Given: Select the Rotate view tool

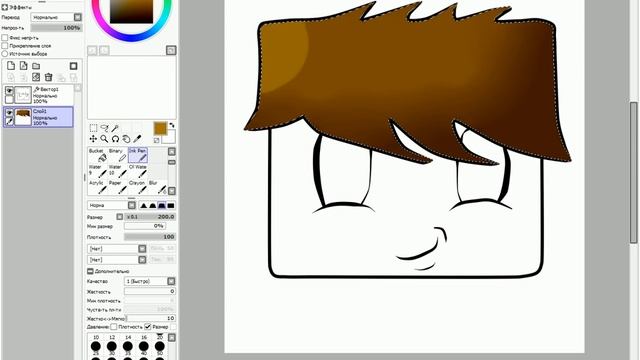Looking at the screenshot, I should pyautogui.click(x=116, y=139).
